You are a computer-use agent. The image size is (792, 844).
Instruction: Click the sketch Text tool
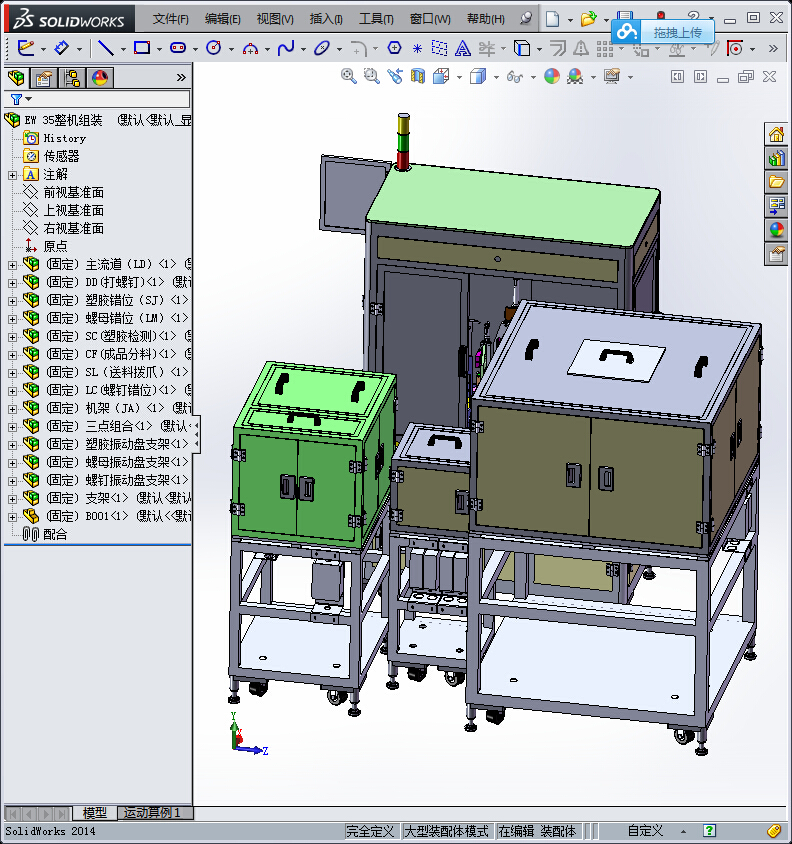tap(462, 49)
